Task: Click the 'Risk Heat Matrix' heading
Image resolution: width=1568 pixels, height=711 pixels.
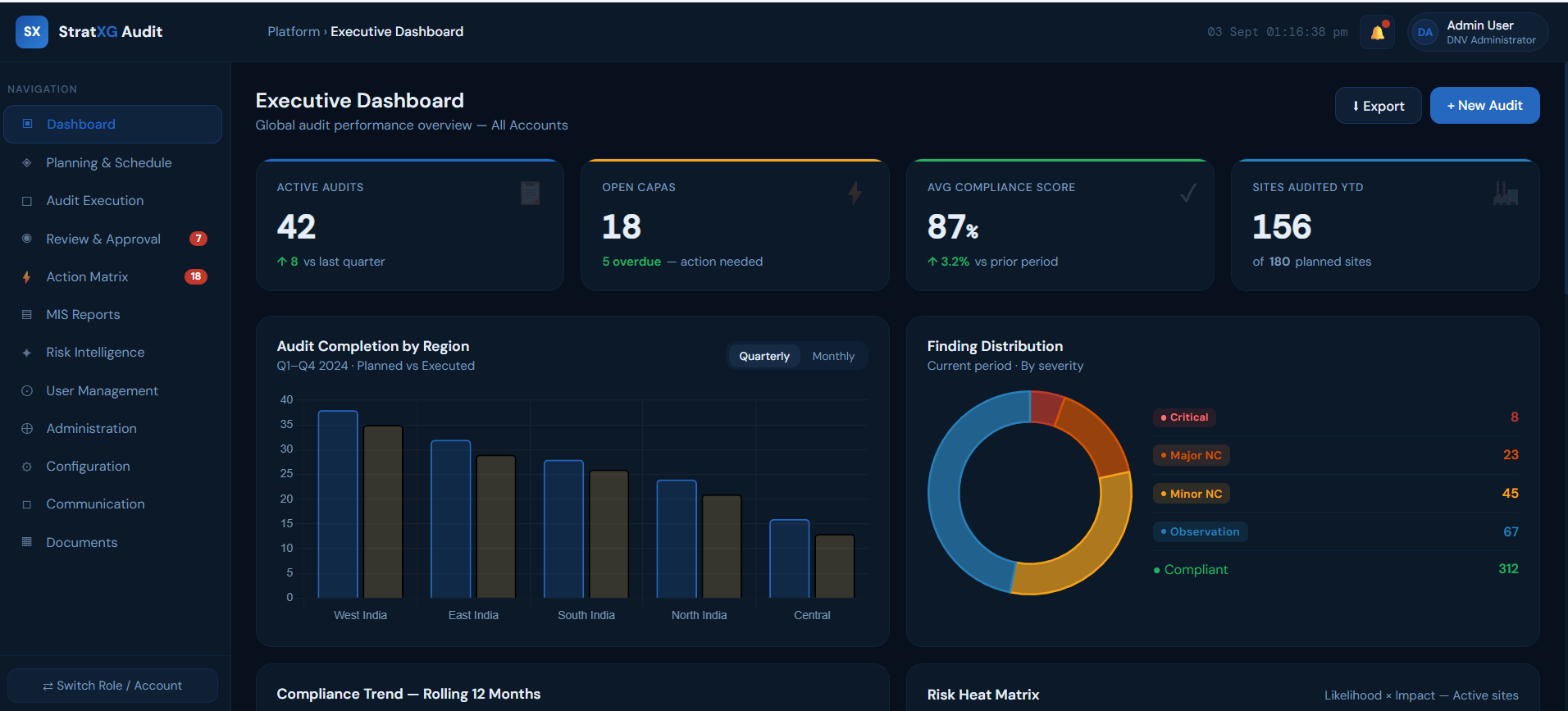Action: [x=983, y=695]
